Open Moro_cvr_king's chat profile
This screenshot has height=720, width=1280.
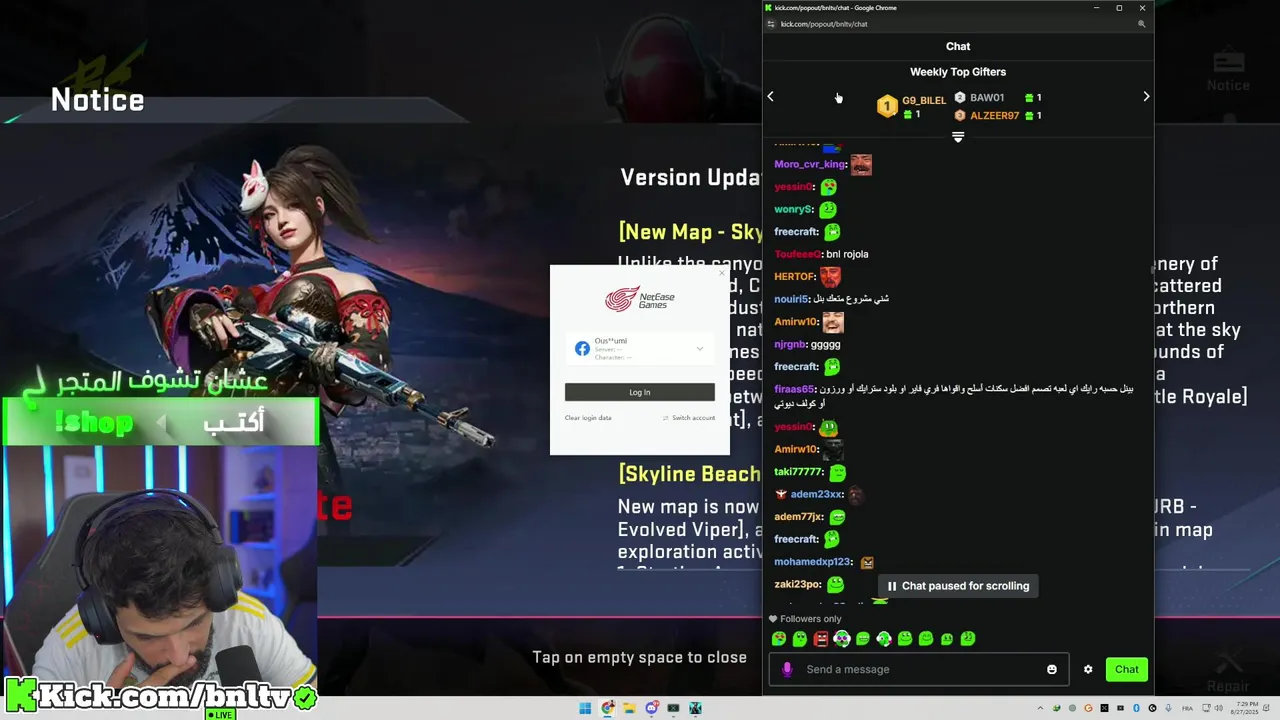point(810,164)
